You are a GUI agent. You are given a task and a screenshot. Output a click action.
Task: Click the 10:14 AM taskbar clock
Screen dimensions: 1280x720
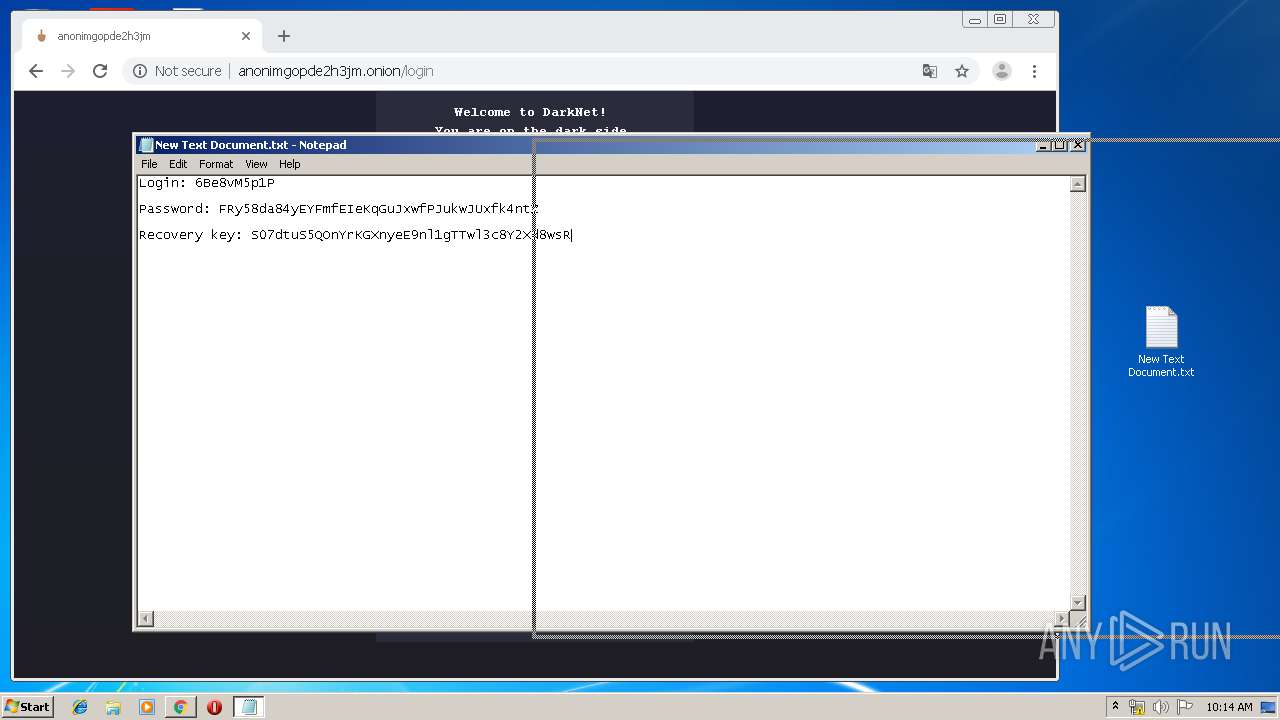coord(1229,707)
